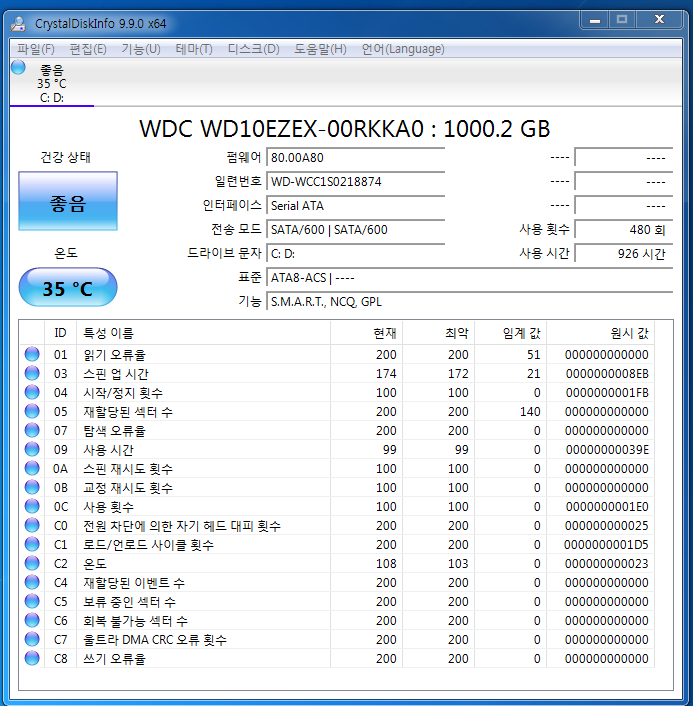Click the status icon for 읽기 오류율 row

click(x=32, y=354)
